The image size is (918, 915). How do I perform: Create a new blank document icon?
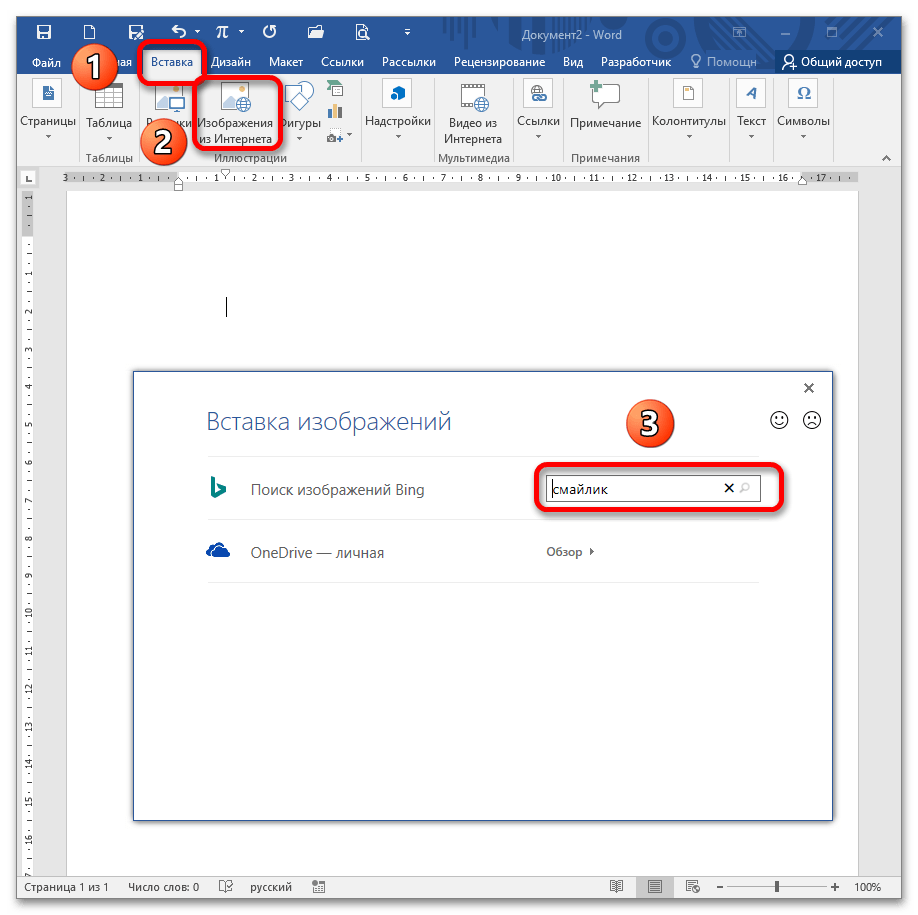(89, 32)
